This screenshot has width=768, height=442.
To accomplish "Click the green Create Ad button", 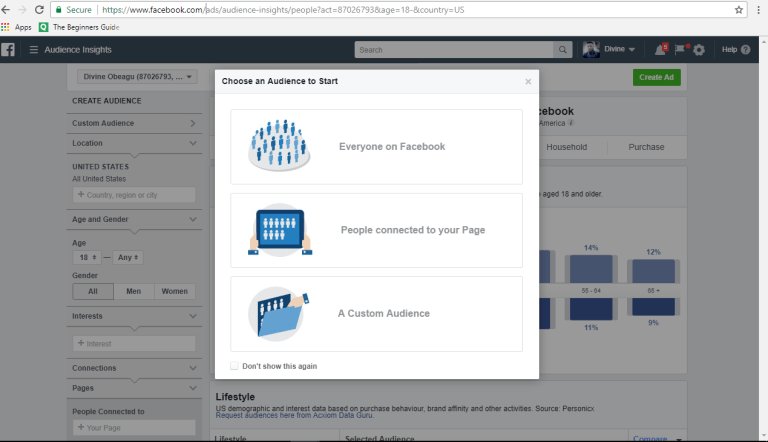I will 656,77.
